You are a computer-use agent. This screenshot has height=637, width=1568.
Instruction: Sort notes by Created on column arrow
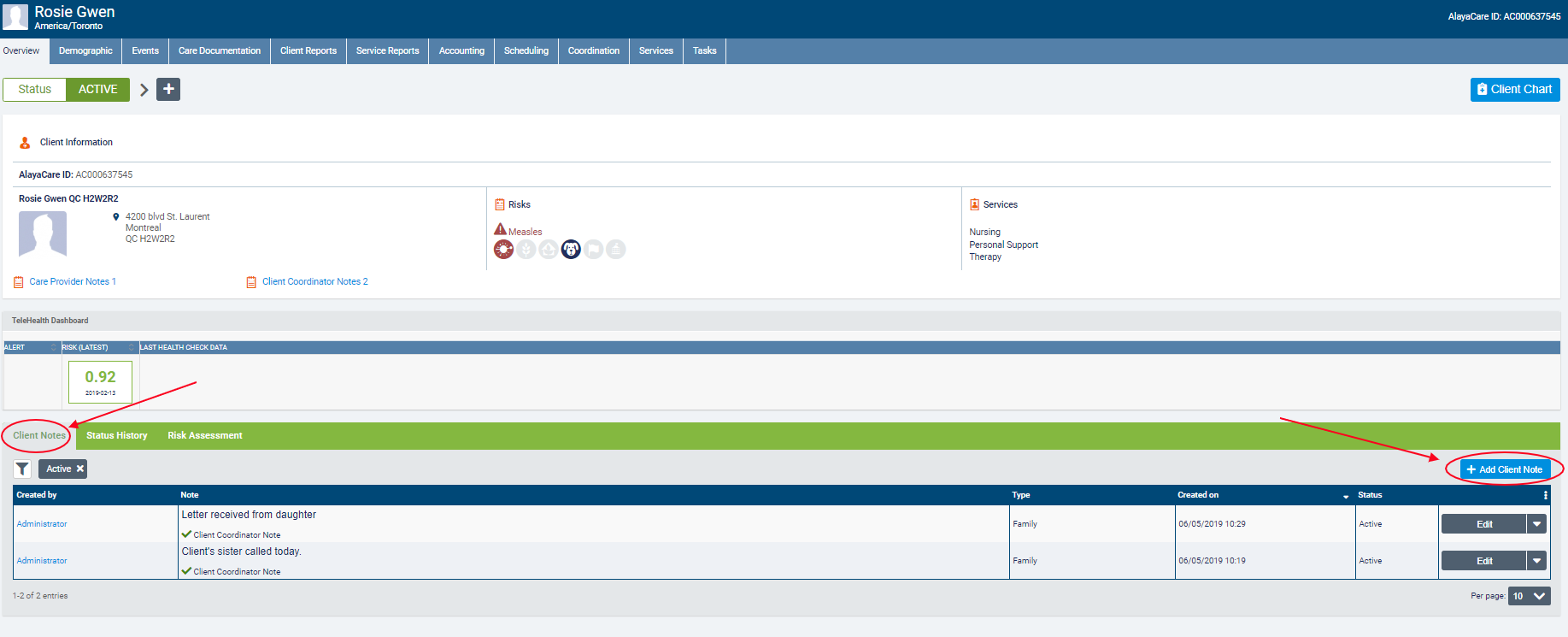(1346, 496)
